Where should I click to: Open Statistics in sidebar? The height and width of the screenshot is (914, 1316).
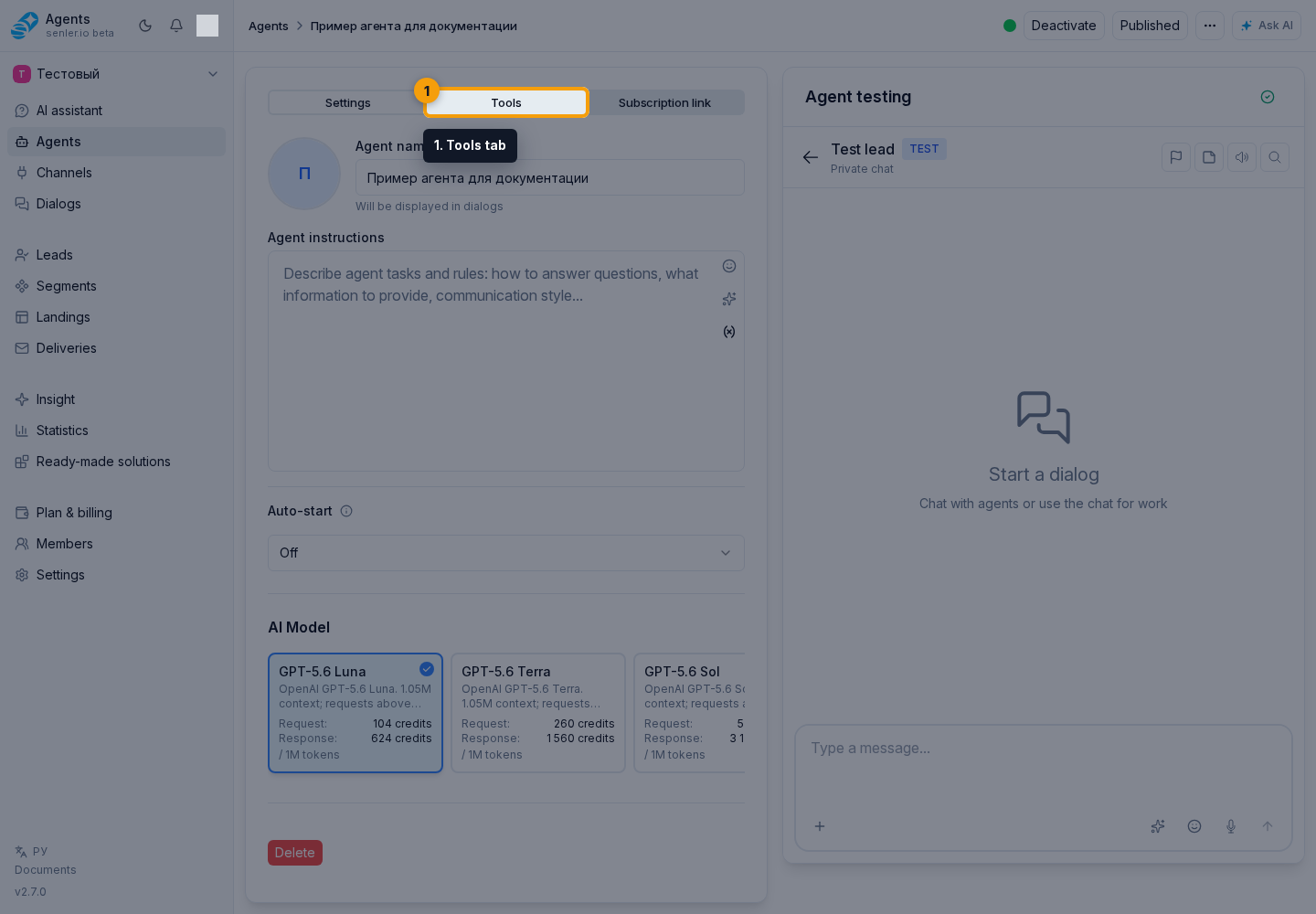(x=116, y=430)
